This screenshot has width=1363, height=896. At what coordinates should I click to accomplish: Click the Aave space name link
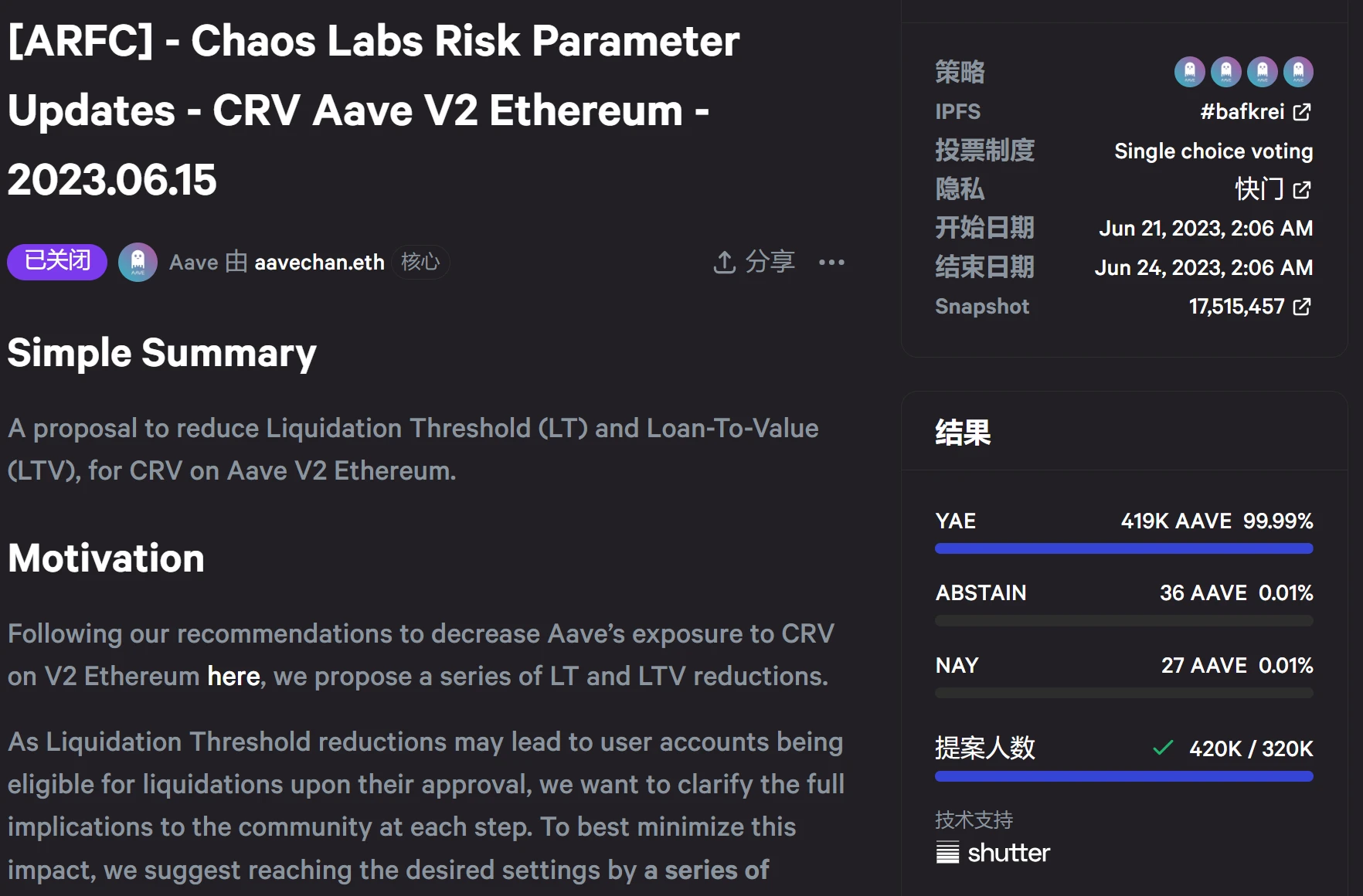point(193,263)
